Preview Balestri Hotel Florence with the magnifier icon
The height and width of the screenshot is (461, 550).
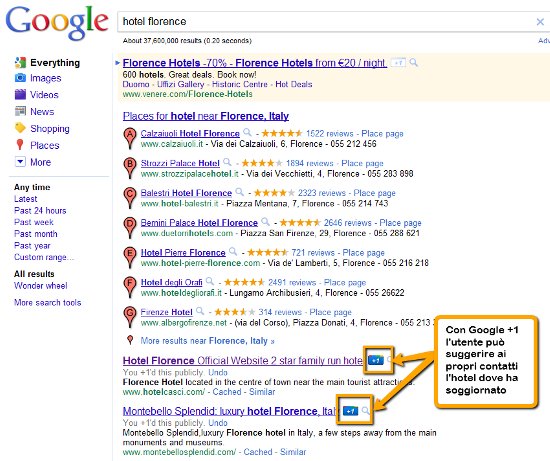coord(240,192)
